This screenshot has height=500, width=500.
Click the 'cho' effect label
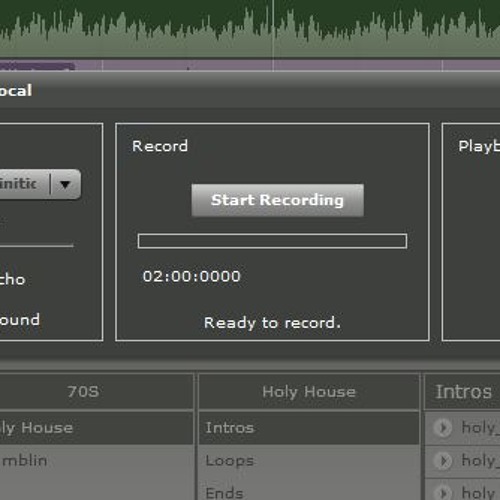pyautogui.click(x=12, y=279)
